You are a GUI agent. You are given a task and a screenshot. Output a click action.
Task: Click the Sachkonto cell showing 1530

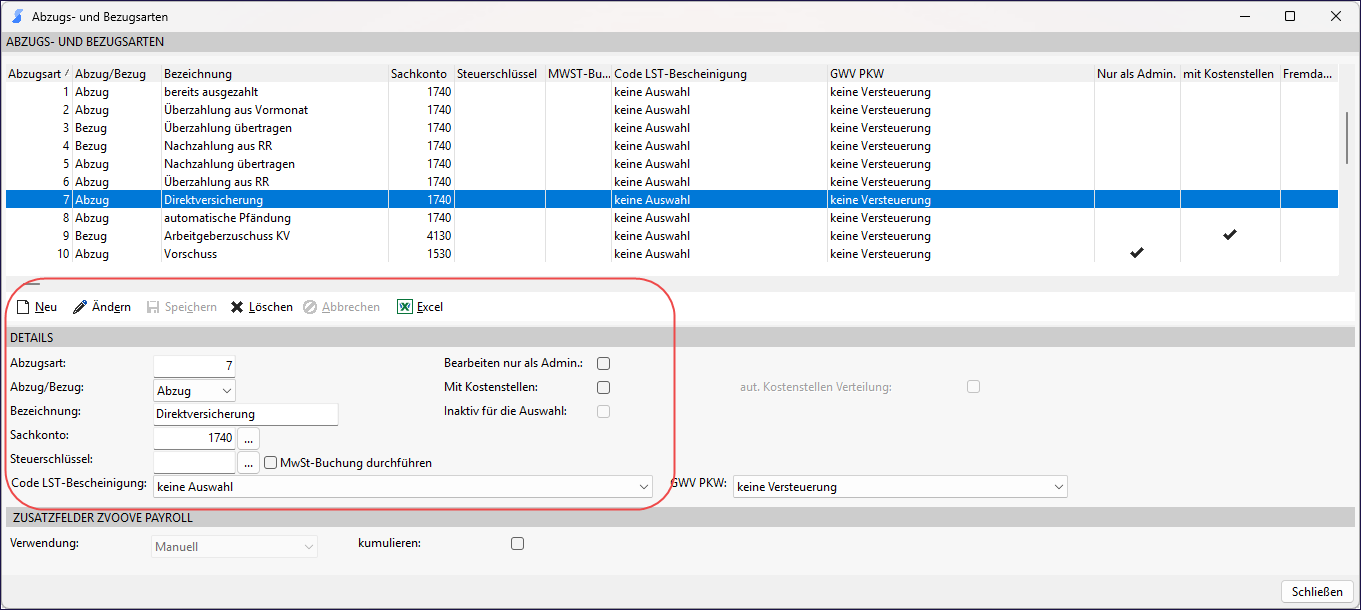click(421, 254)
